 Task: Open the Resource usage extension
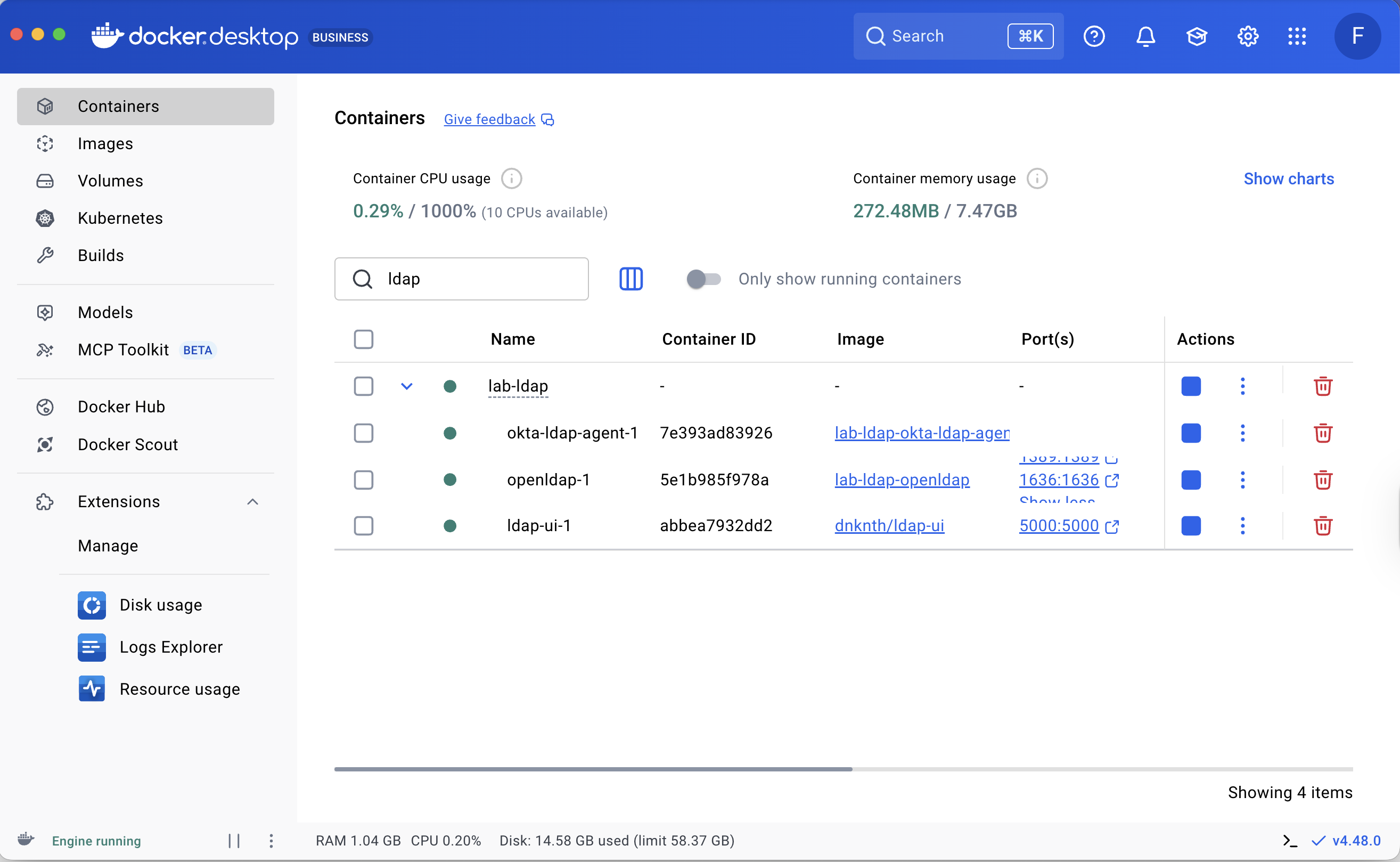pyautogui.click(x=179, y=689)
